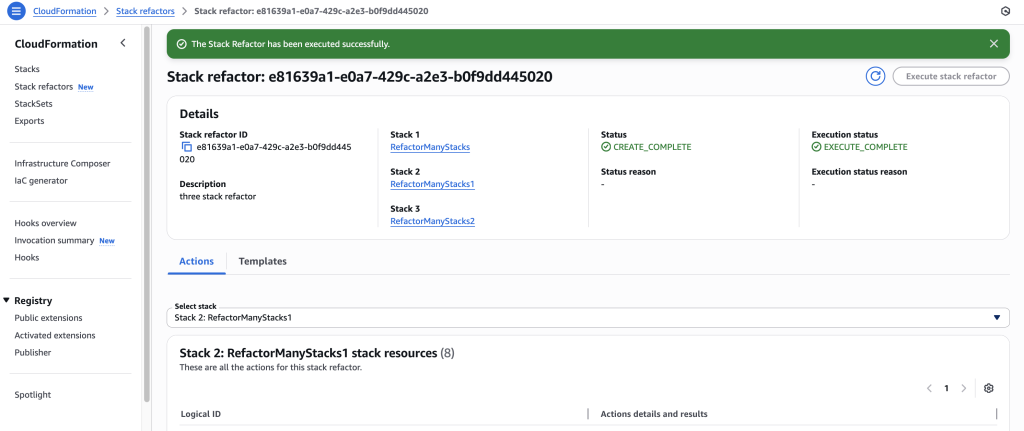This screenshot has width=1024, height=431.
Task: Open StackSets in the sidebar
Action: 33,103
